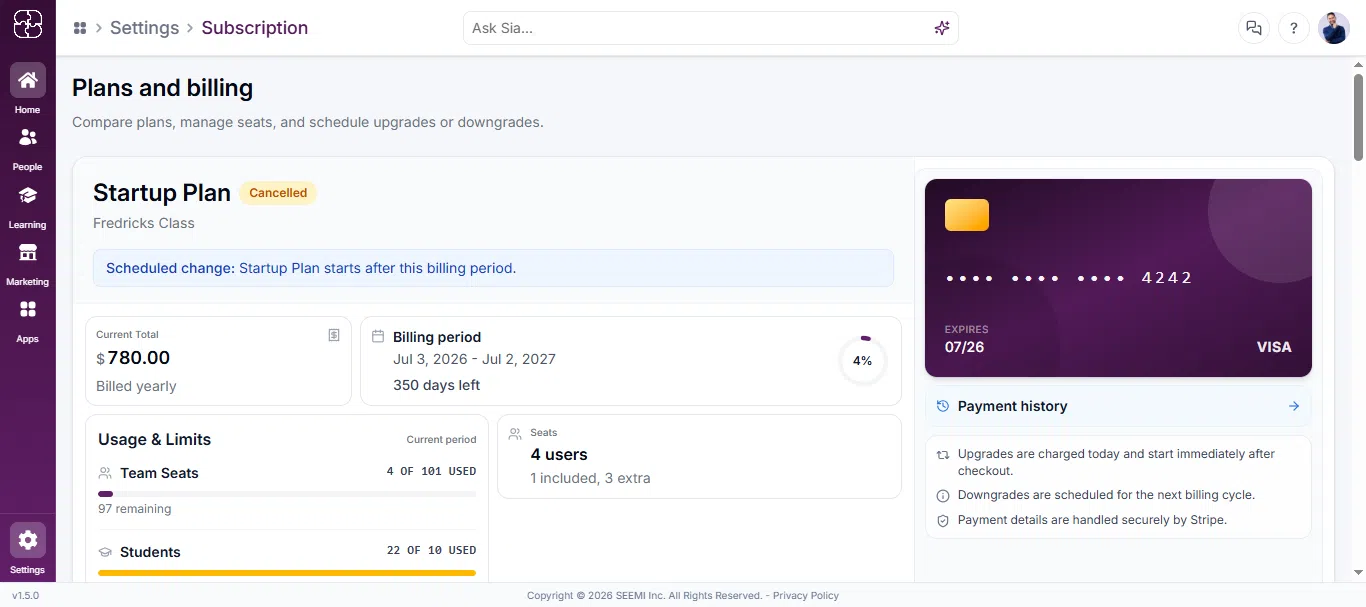Click the SEEMI logo at top left
The height and width of the screenshot is (607, 1366).
point(27,24)
